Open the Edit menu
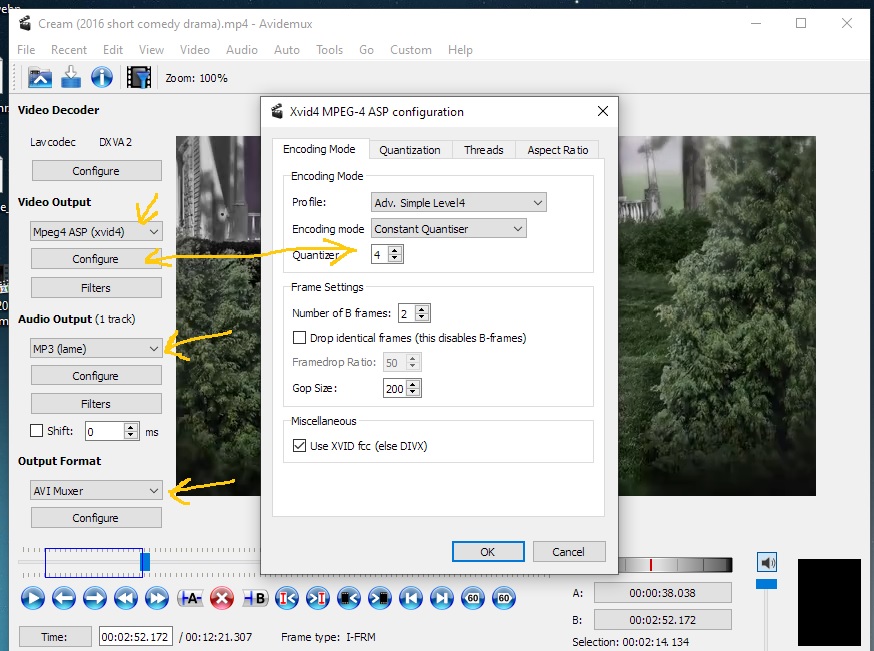This screenshot has height=651, width=874. tap(113, 50)
